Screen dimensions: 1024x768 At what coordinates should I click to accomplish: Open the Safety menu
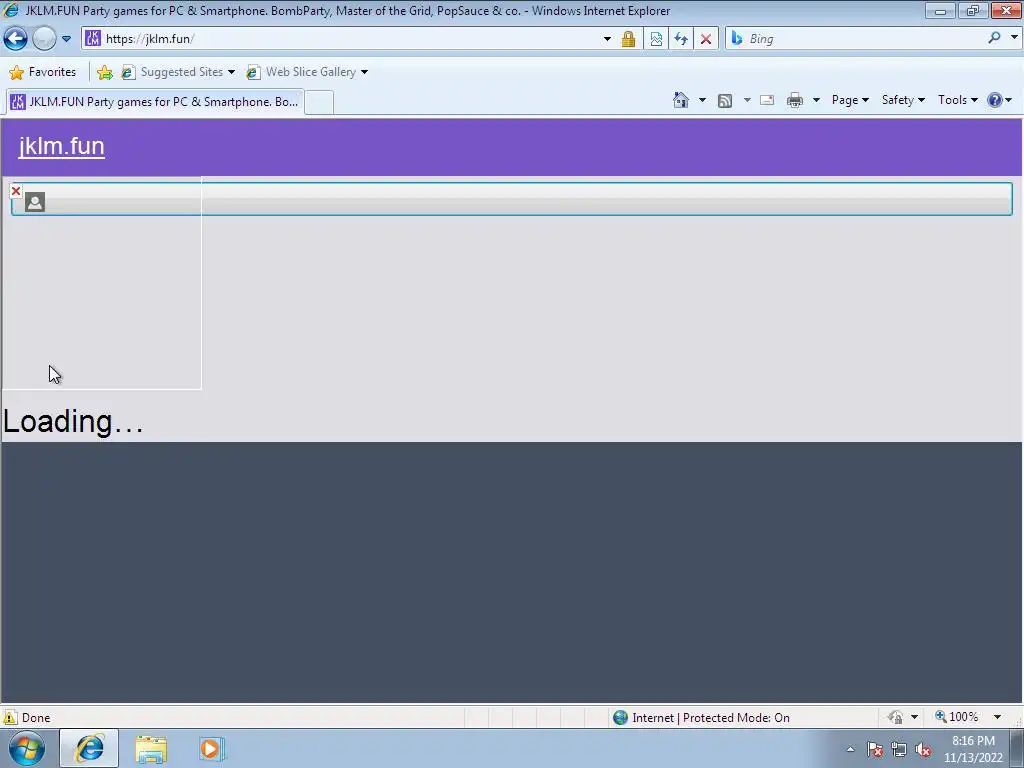pos(903,100)
